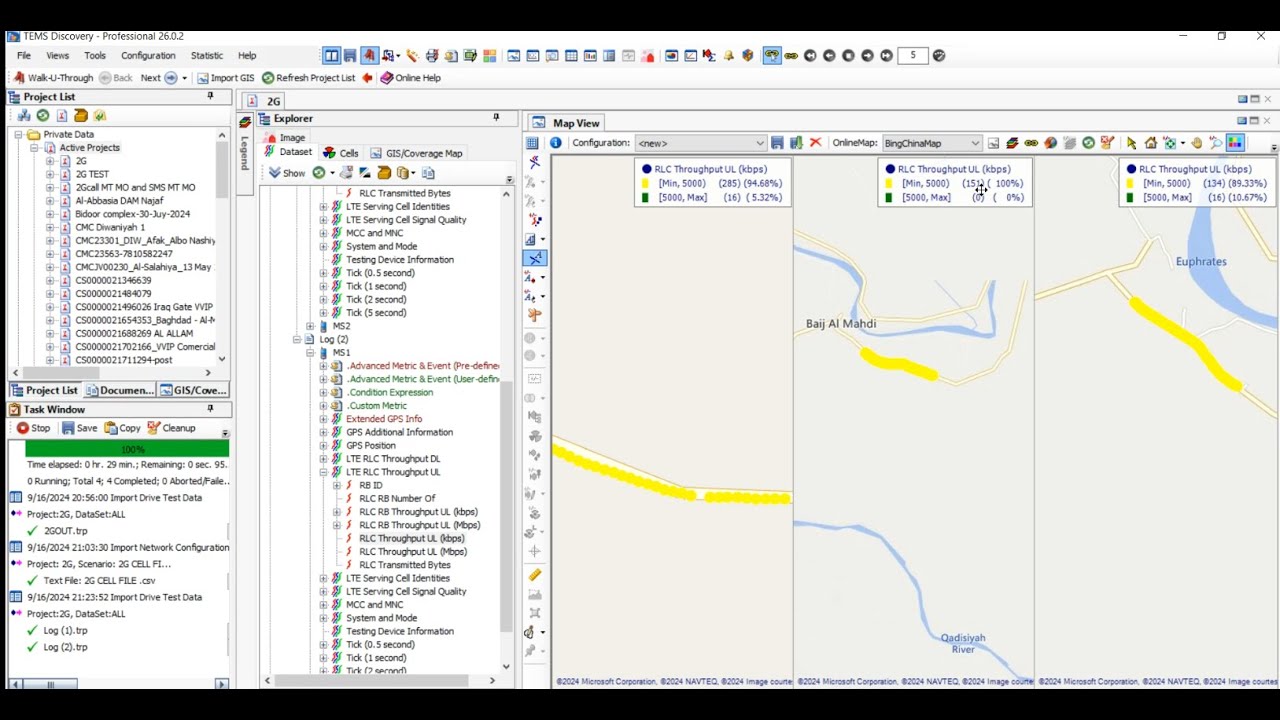Click the replay stop button
This screenshot has height=720, width=1280.
tap(848, 56)
